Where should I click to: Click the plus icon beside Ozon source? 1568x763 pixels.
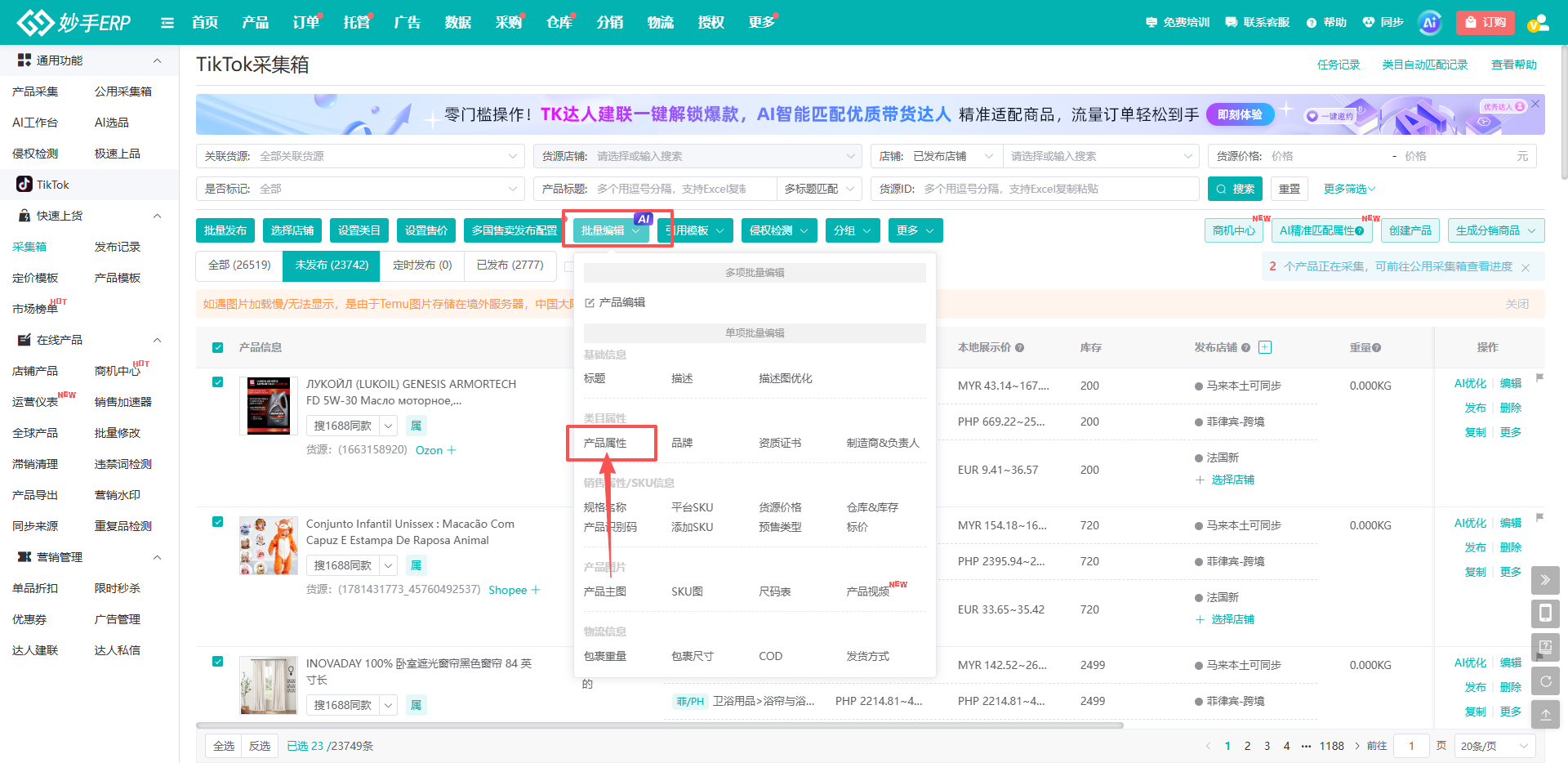point(452,450)
